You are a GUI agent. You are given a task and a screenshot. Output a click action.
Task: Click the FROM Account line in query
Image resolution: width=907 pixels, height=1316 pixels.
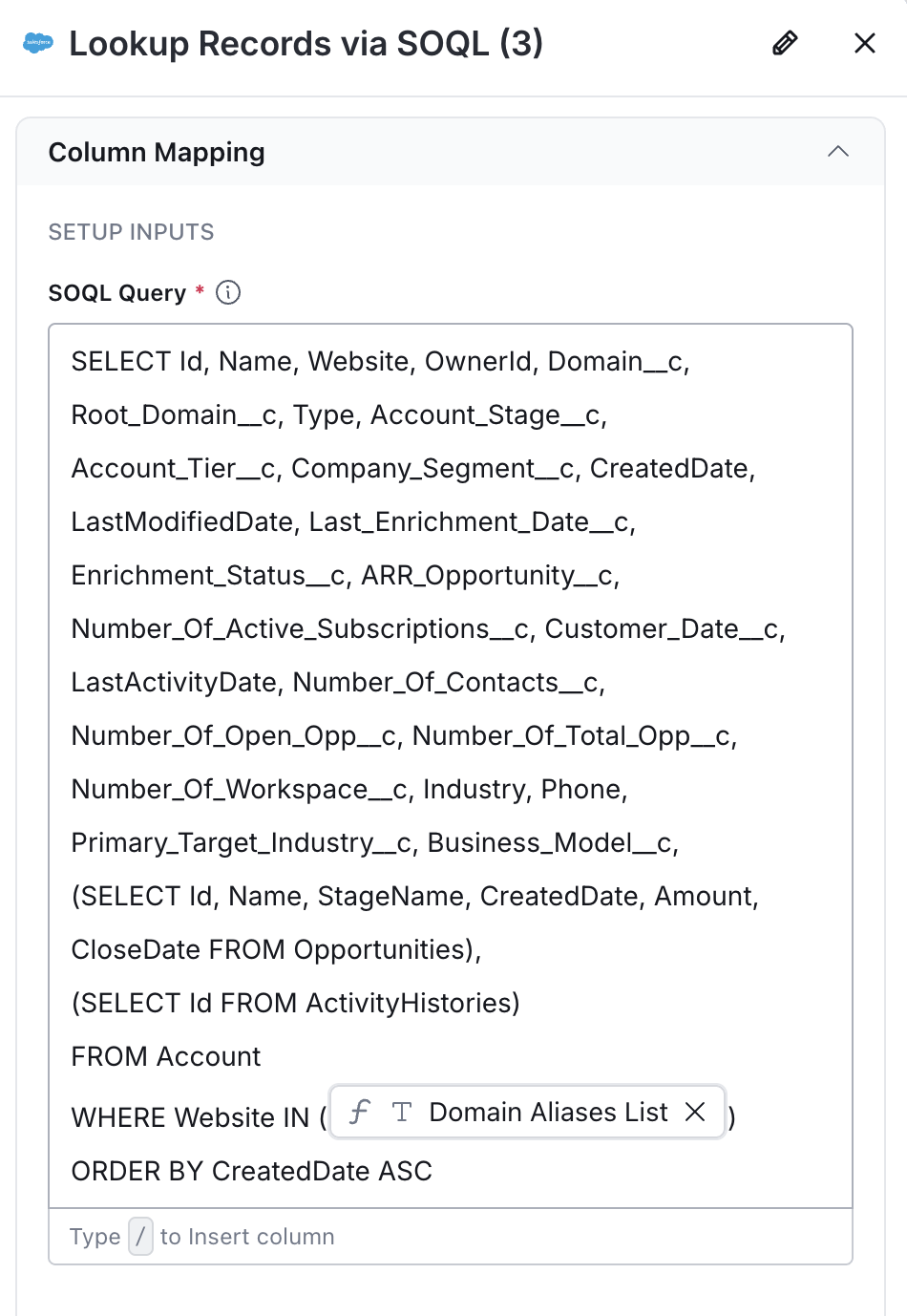[x=166, y=1056]
